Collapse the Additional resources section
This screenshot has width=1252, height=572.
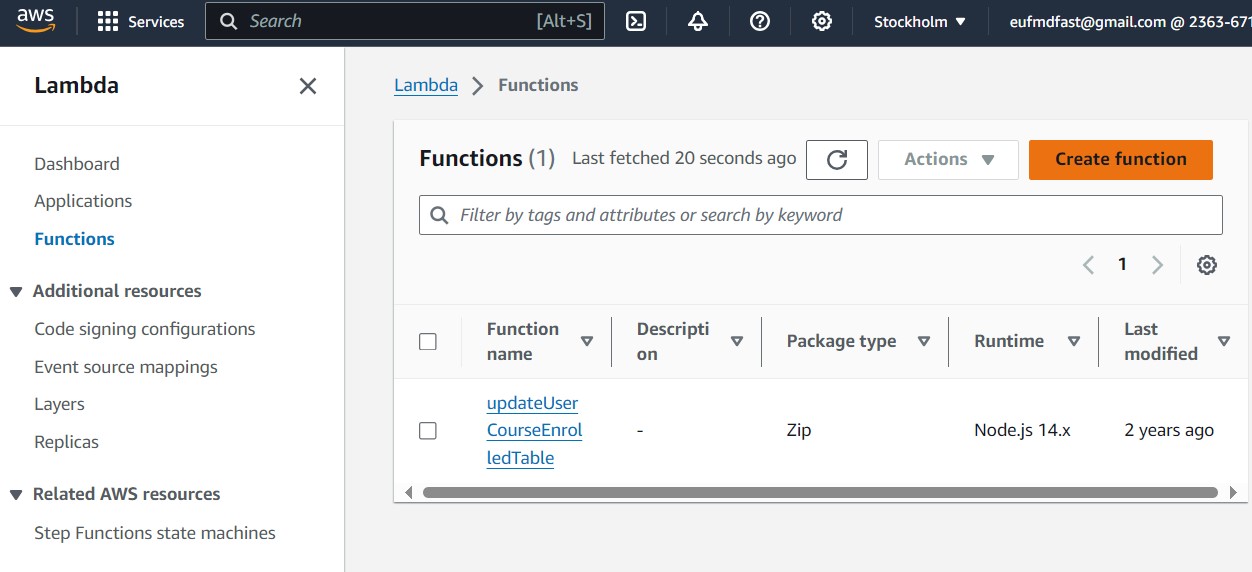(16, 292)
